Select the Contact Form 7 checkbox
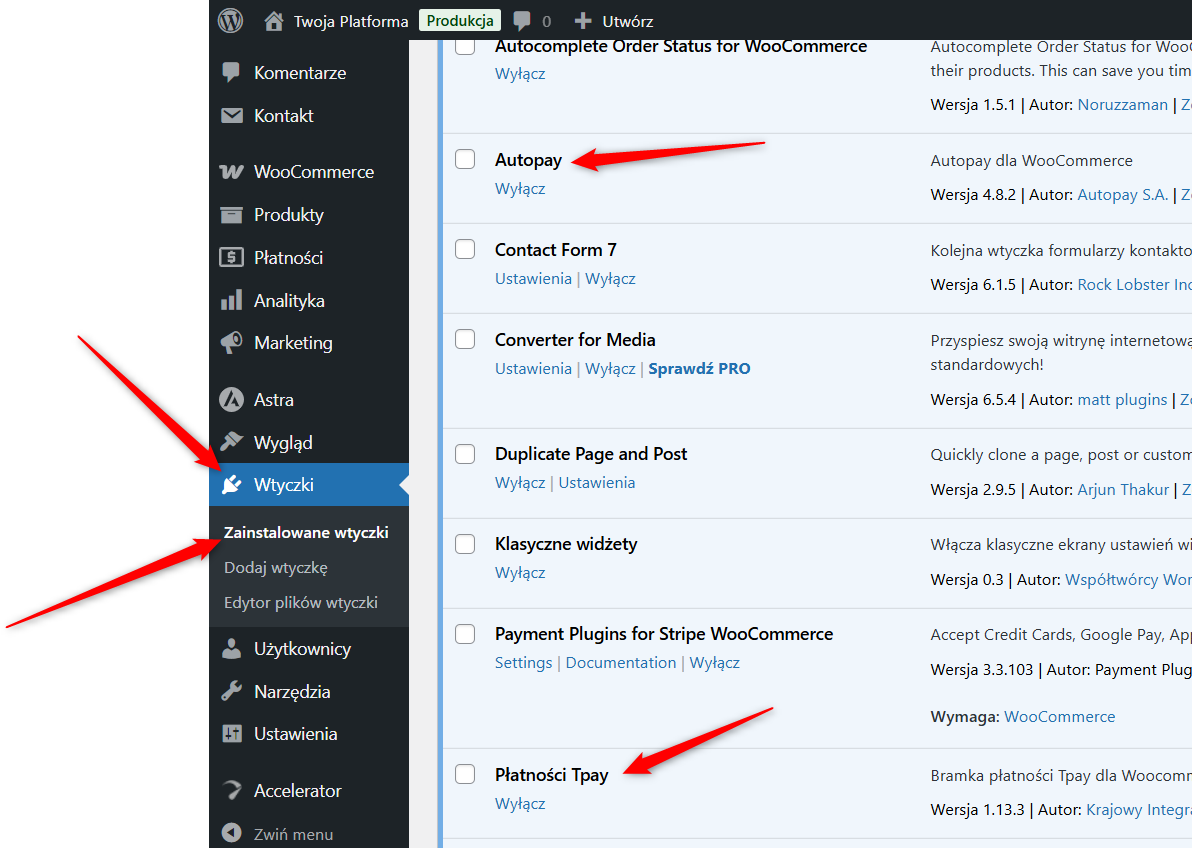Image resolution: width=1192 pixels, height=848 pixels. [x=465, y=249]
